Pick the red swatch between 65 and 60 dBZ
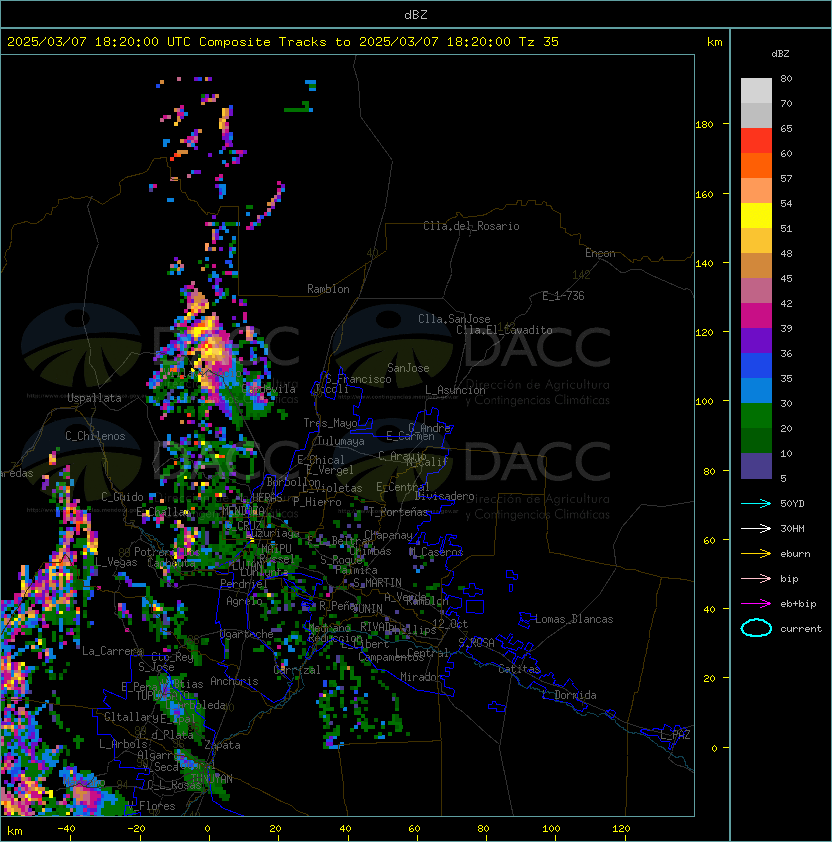The width and height of the screenshot is (832, 842). point(756,141)
